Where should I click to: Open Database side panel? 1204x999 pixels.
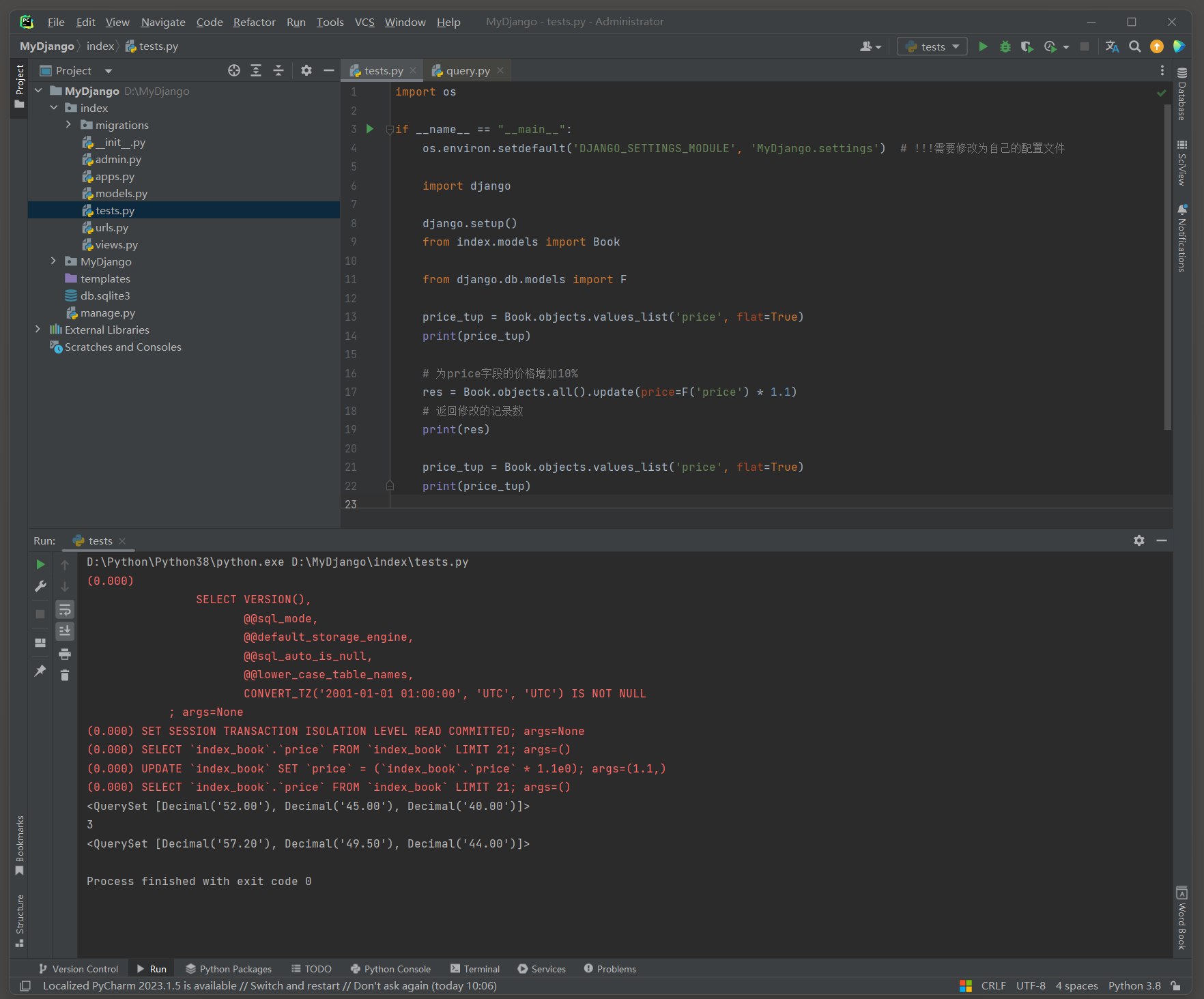(x=1182, y=94)
